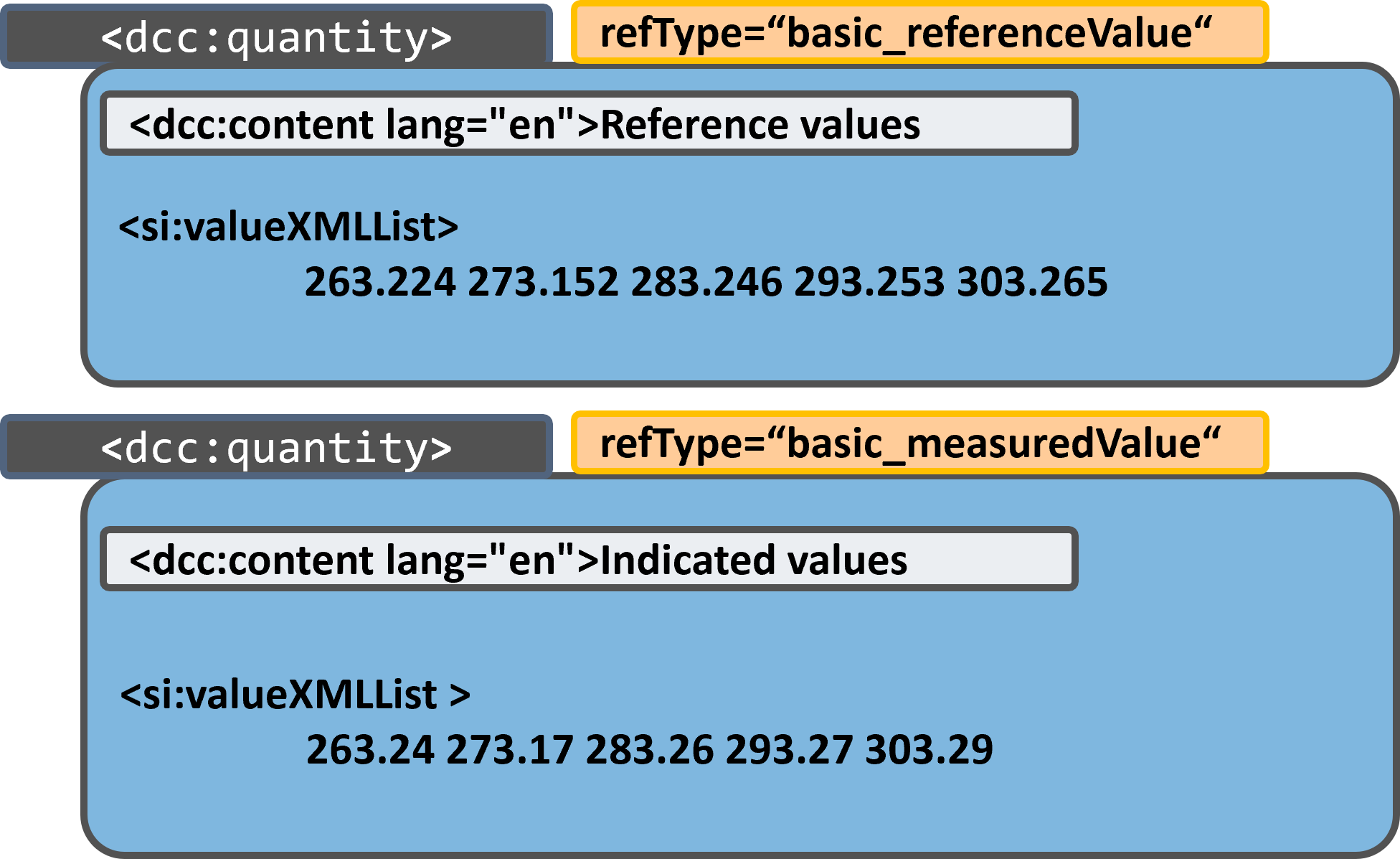Image resolution: width=1400 pixels, height=859 pixels.
Task: Click indicated value 263.24
Action: pyautogui.click(x=370, y=749)
